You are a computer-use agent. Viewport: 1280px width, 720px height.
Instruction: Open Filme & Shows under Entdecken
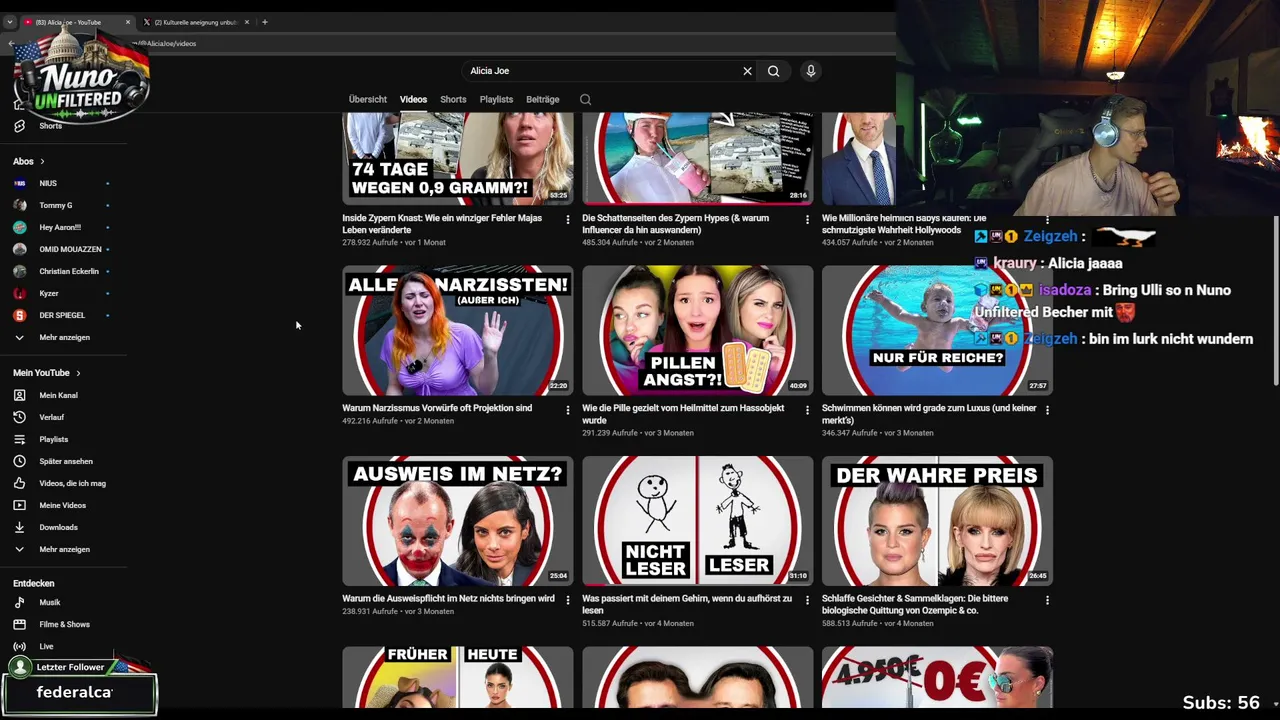[64, 624]
